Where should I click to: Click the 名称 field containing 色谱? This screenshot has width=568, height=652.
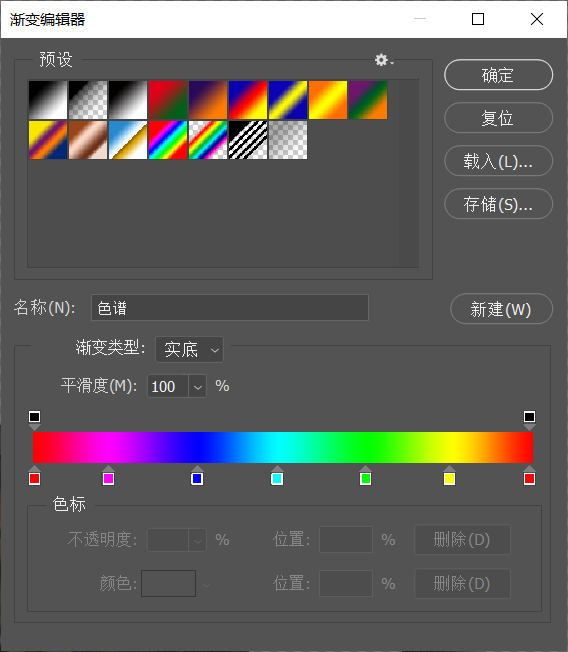coord(230,308)
